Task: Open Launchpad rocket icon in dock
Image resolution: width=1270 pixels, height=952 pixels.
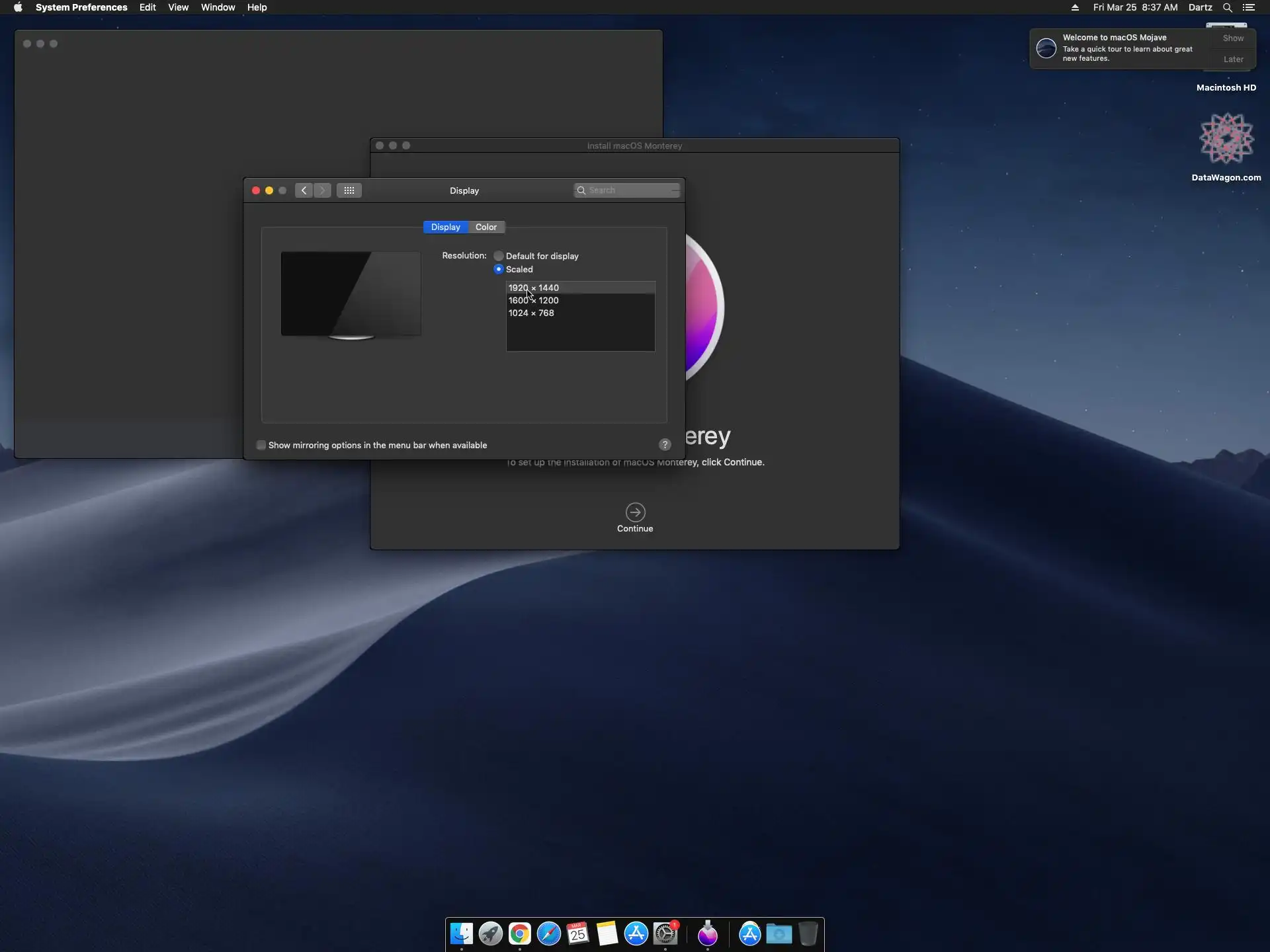Action: click(x=491, y=933)
